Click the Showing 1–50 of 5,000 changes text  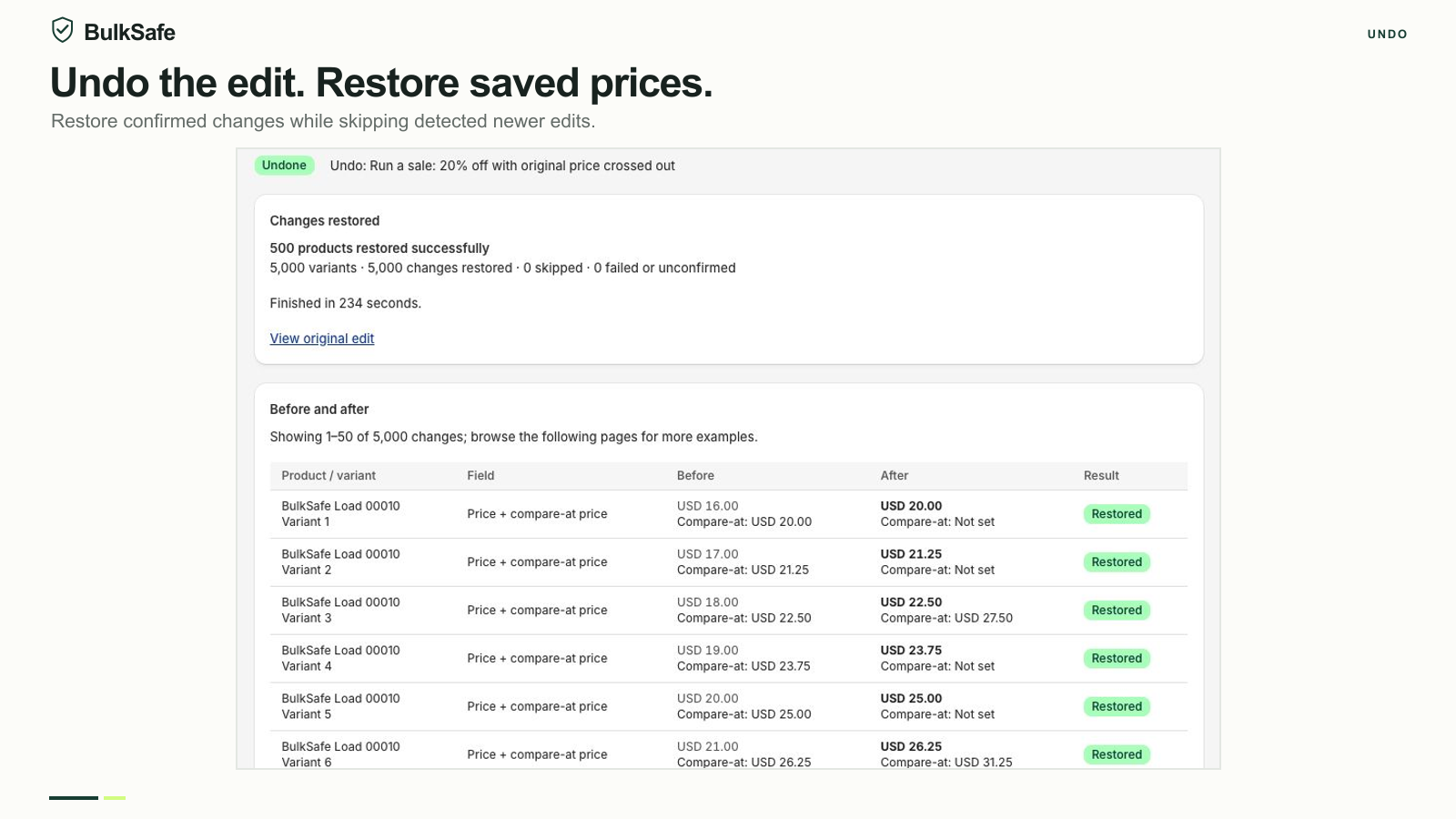point(513,437)
